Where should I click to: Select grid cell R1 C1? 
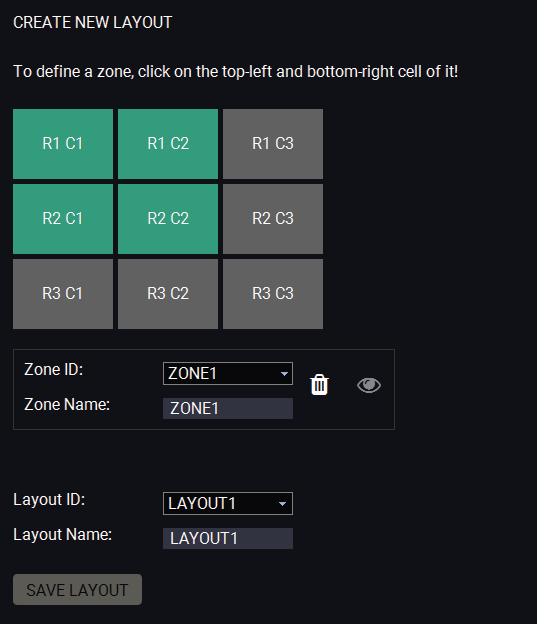(x=63, y=144)
